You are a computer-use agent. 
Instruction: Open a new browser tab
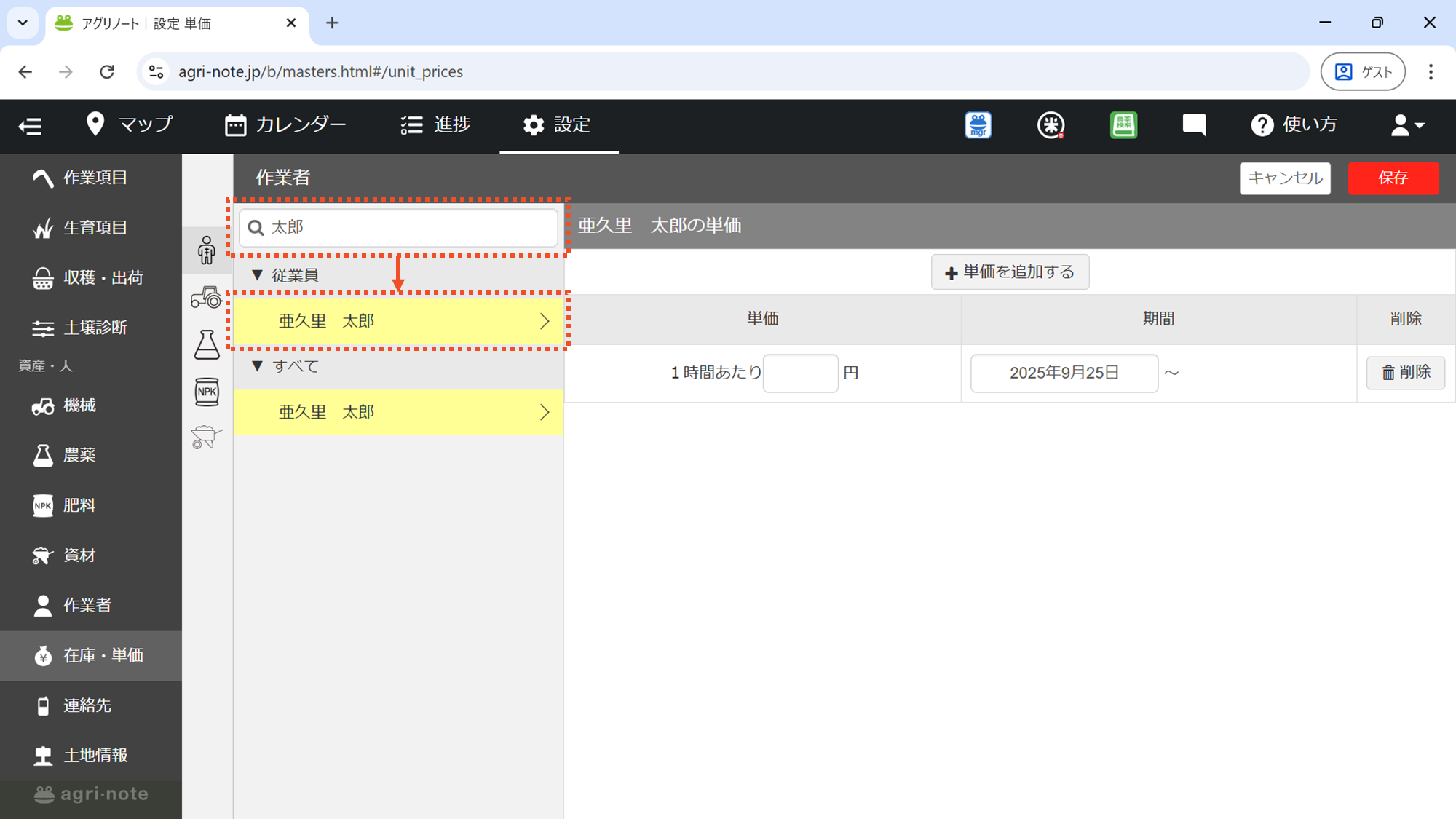click(332, 23)
